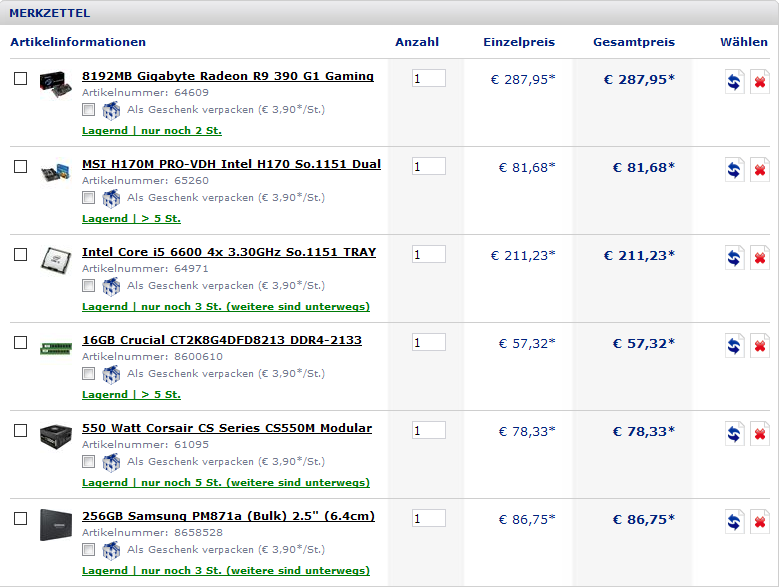This screenshot has height=587, width=779.
Task: Click 'Artikelnummer: 64609' text
Action: 145,92
